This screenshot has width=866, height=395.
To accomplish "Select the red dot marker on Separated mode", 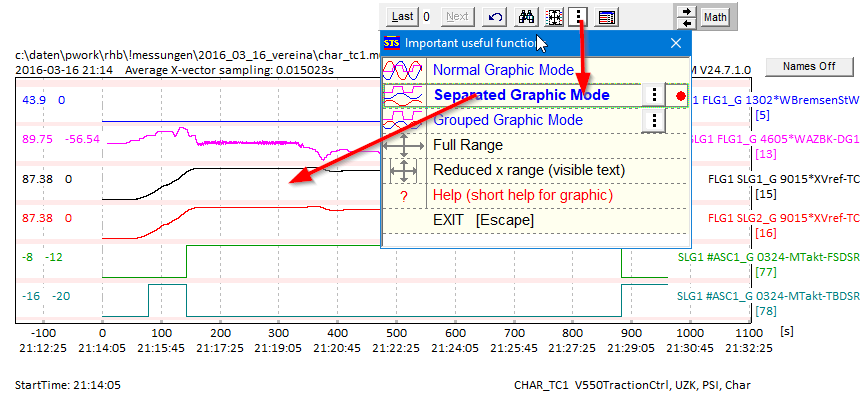I will tap(680, 96).
